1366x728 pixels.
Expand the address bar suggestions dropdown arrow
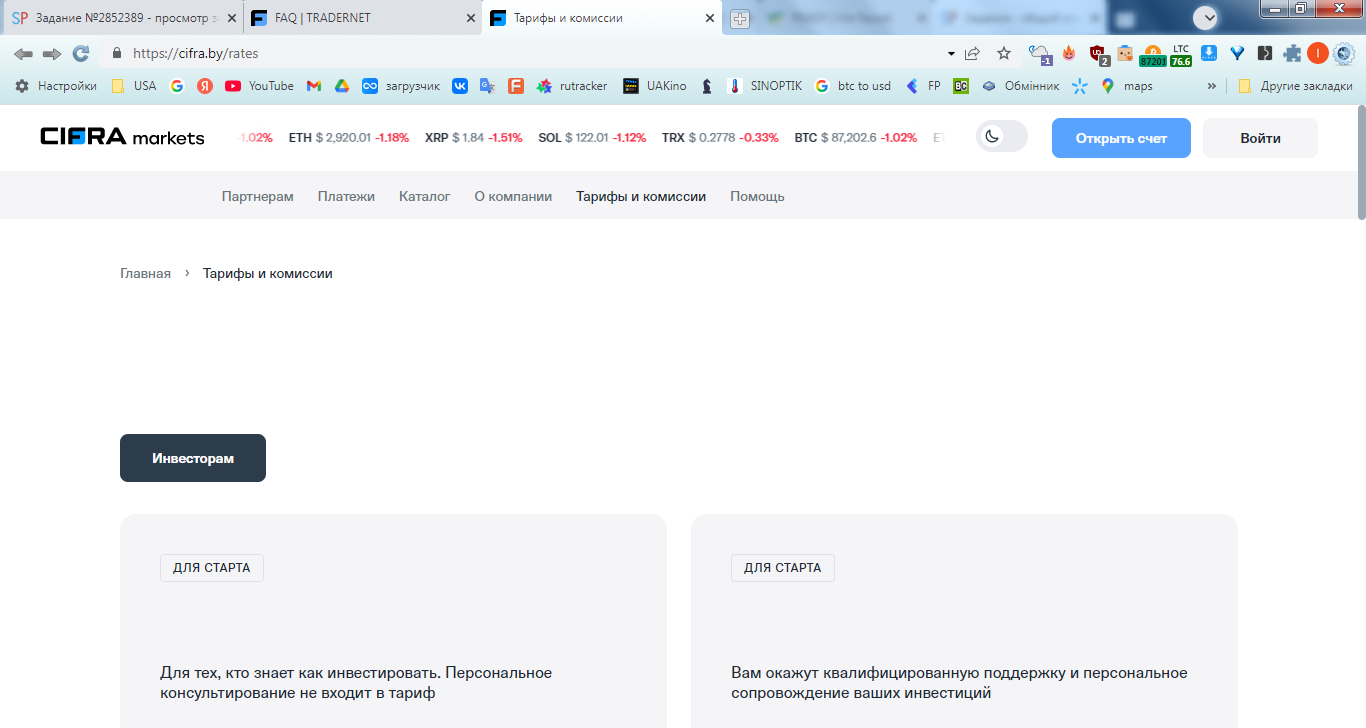click(951, 54)
